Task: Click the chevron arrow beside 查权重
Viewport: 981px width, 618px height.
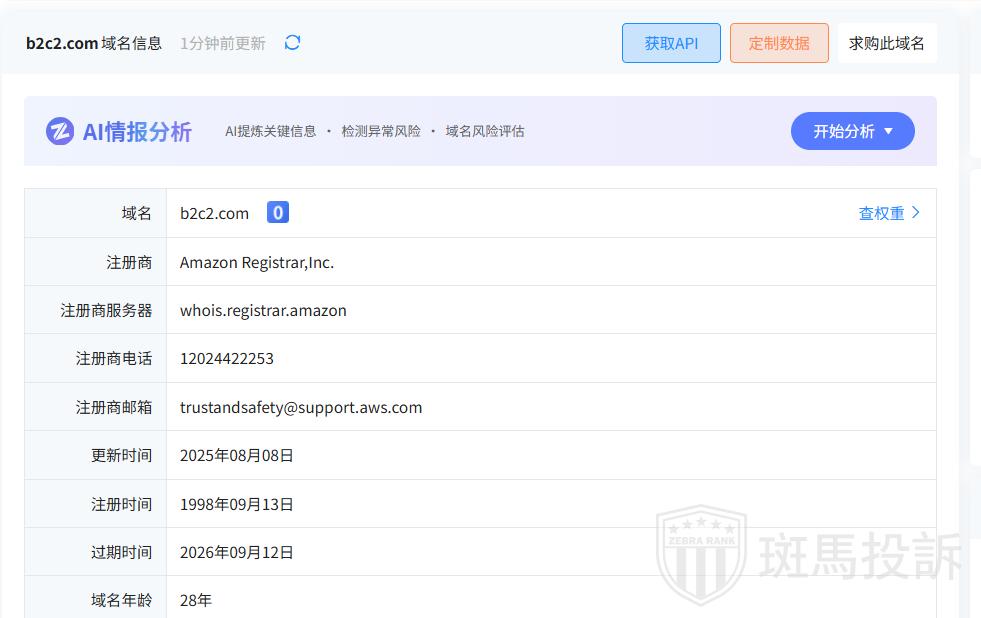Action: click(x=916, y=213)
